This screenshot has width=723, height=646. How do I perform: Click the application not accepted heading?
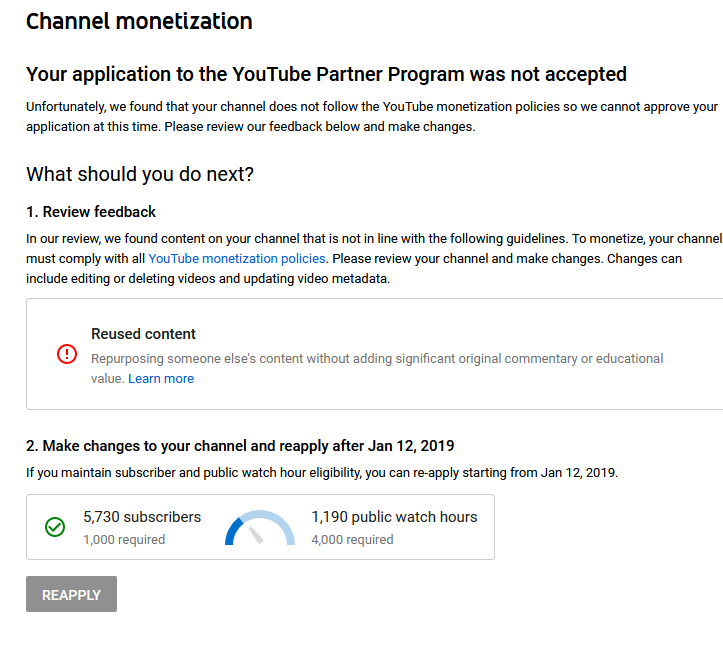pyautogui.click(x=326, y=74)
